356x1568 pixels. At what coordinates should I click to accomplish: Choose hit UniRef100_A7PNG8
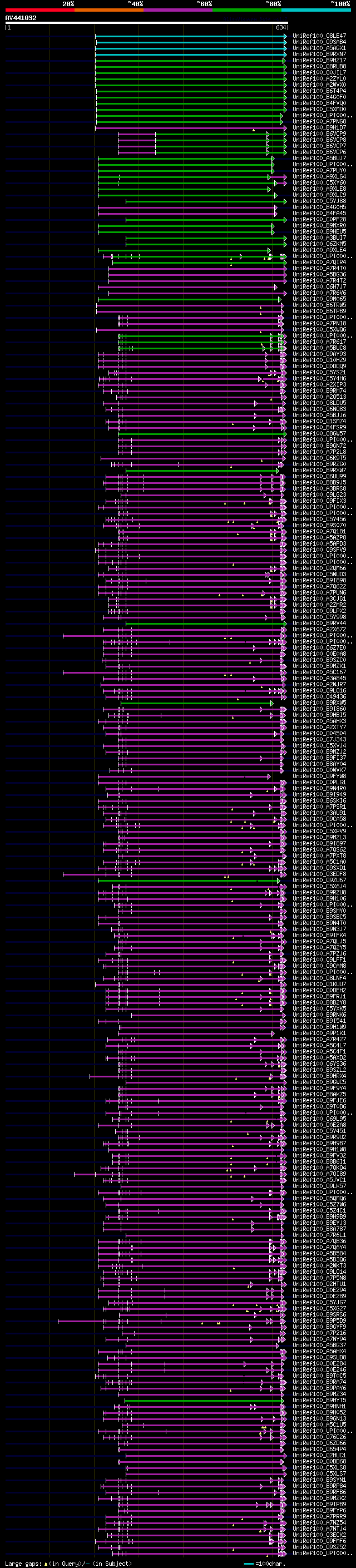tap(319, 122)
